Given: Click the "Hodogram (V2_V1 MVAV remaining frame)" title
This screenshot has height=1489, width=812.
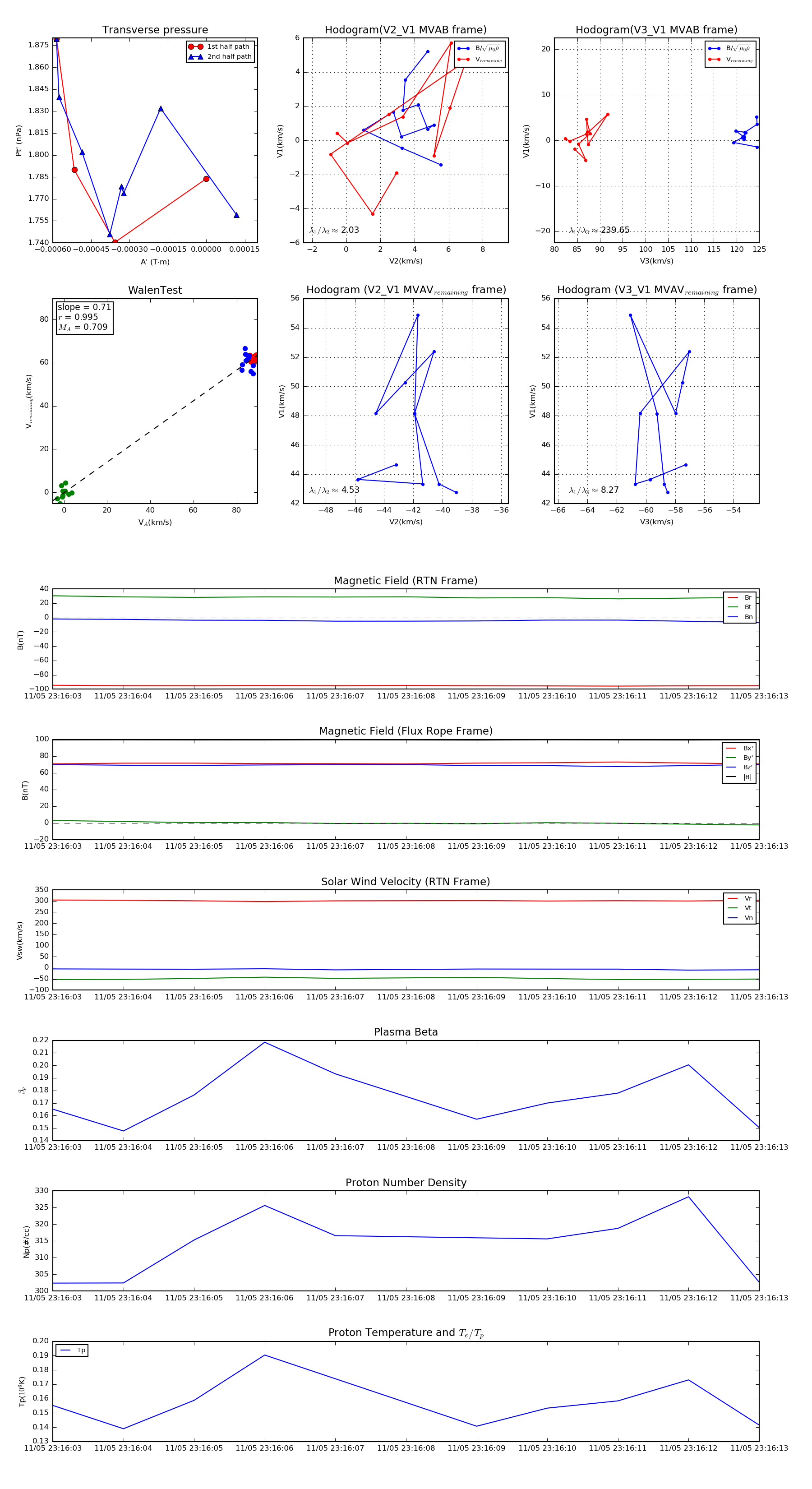Looking at the screenshot, I should (406, 290).
